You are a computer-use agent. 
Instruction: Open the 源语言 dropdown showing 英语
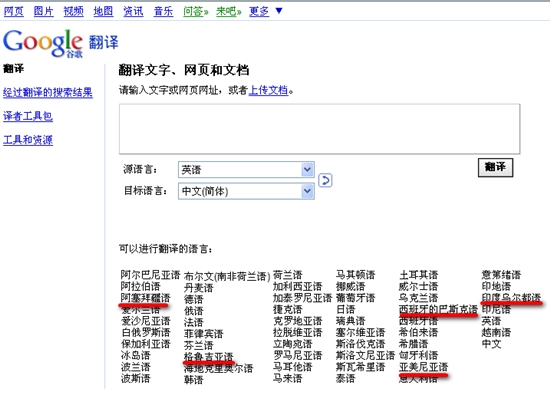246,170
